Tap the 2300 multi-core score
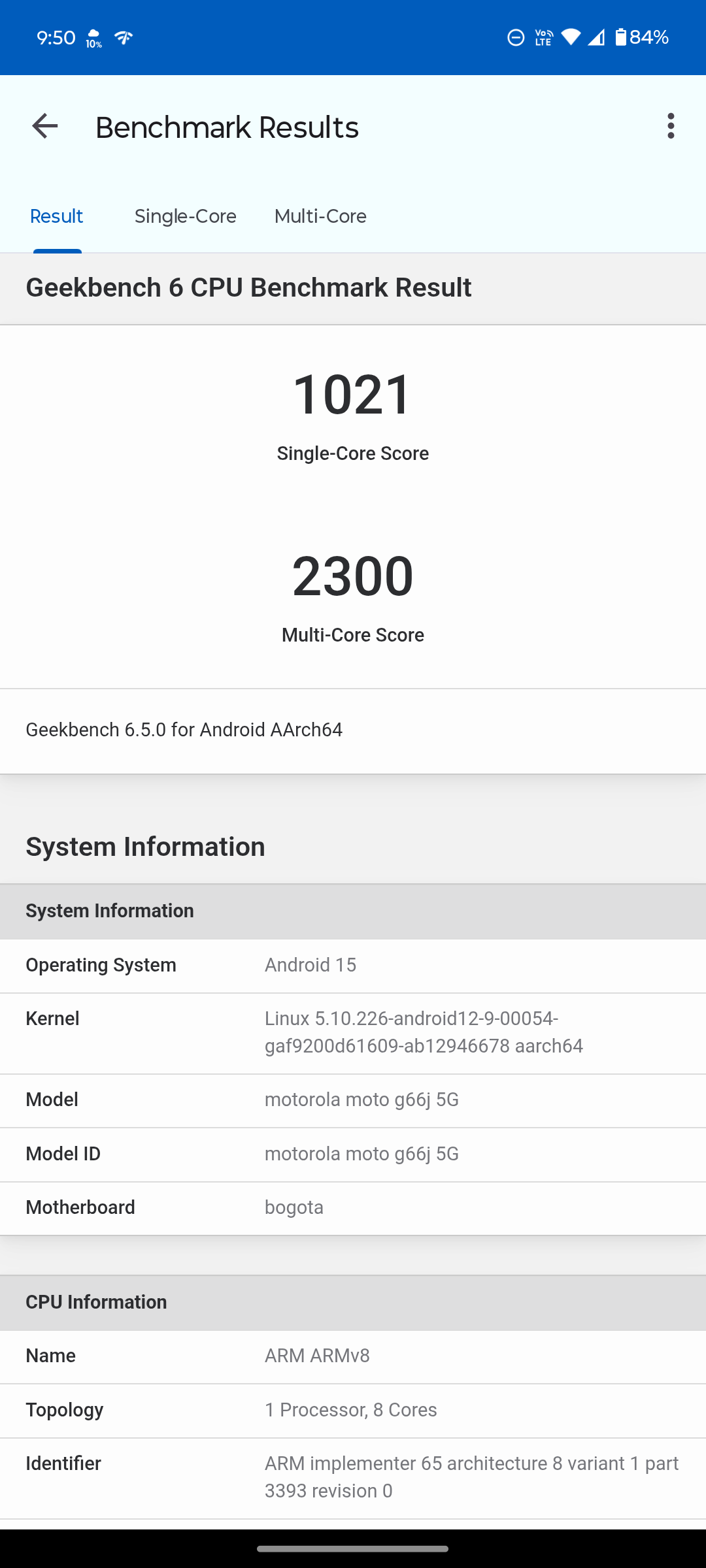This screenshot has width=706, height=1568. click(353, 576)
